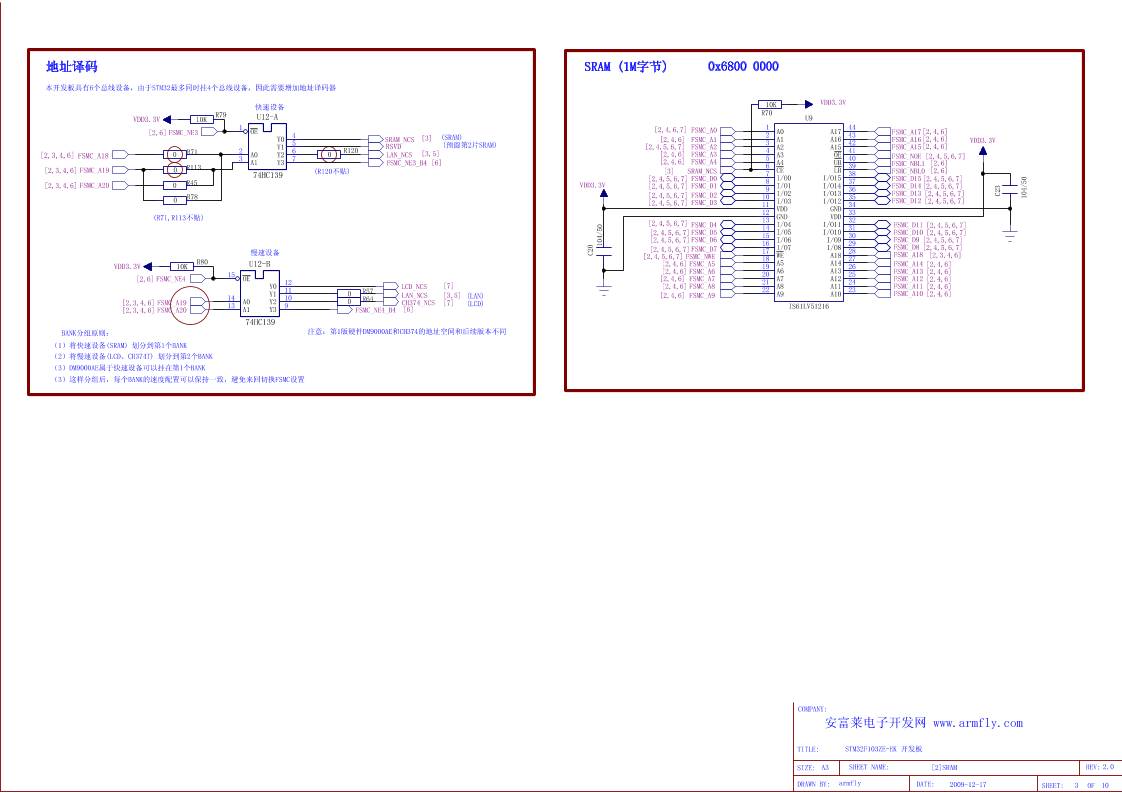The width and height of the screenshot is (1122, 793).
Task: Click the LCD_NCS output port
Action: 413,287
